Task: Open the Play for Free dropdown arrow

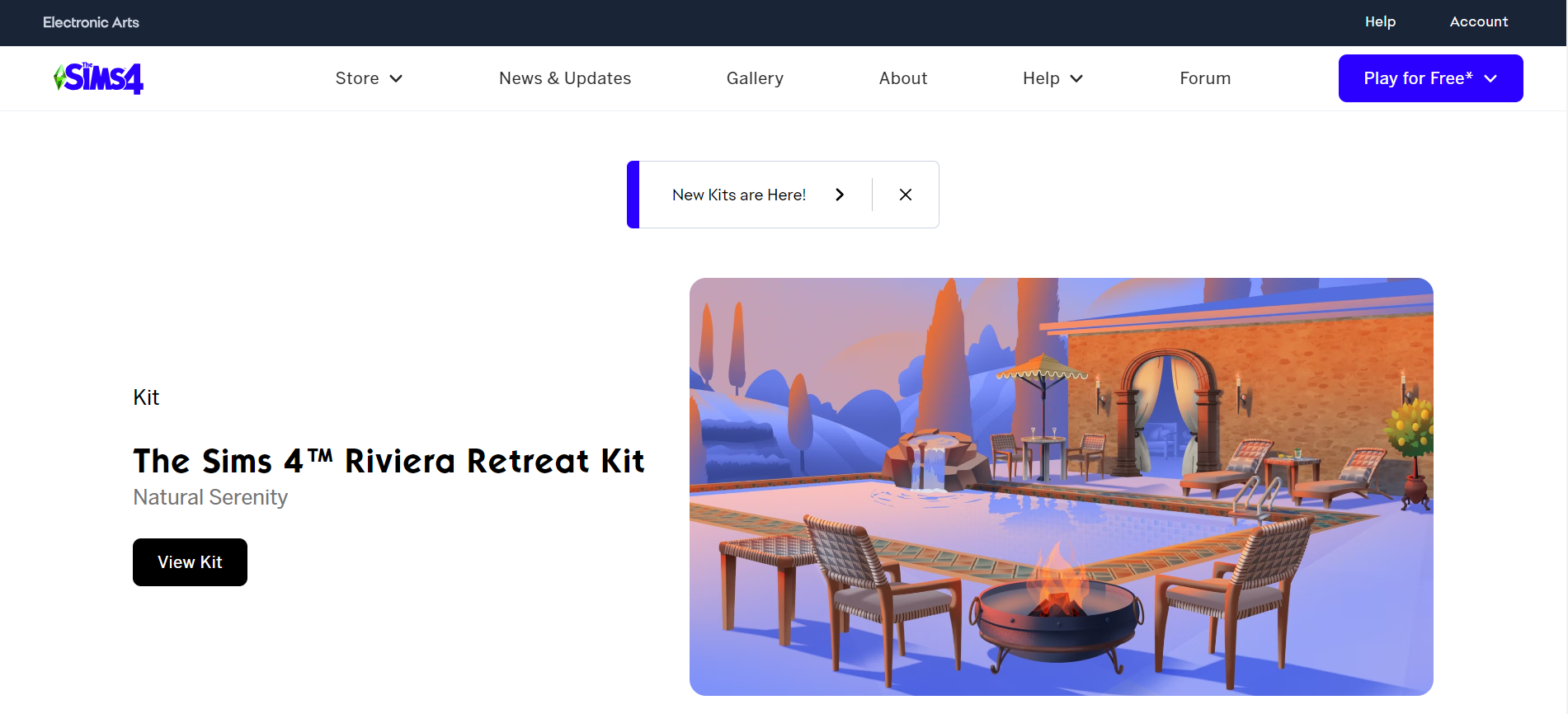Action: coord(1490,78)
